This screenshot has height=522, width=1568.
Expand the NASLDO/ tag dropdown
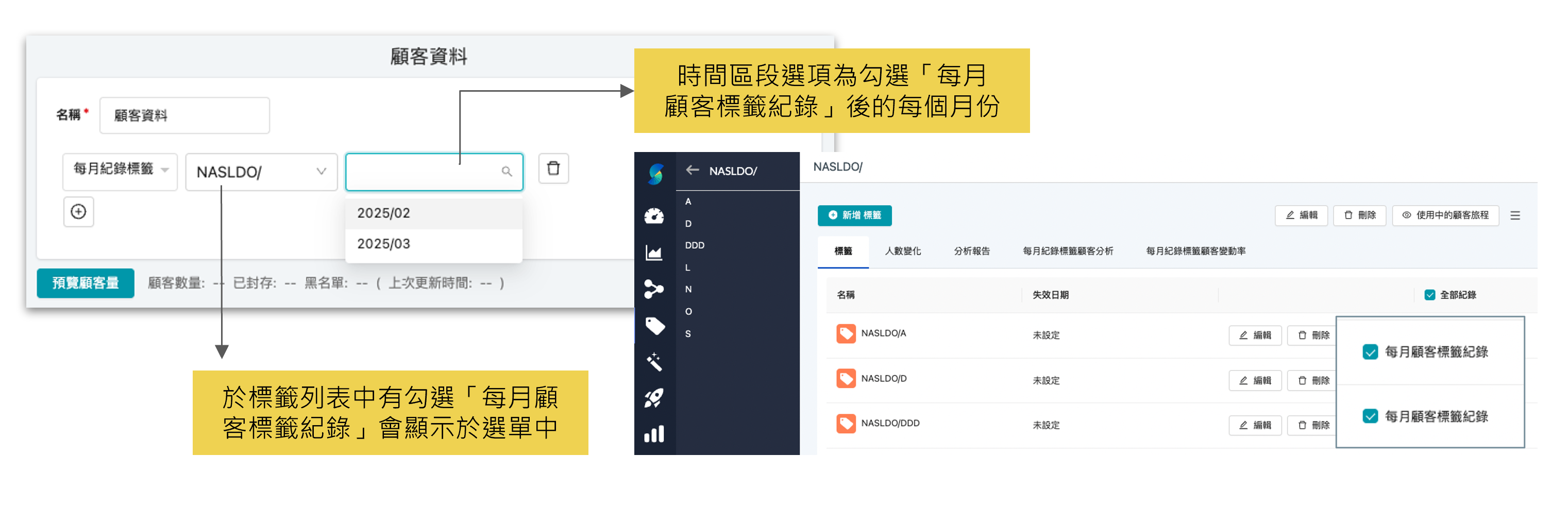[x=261, y=172]
